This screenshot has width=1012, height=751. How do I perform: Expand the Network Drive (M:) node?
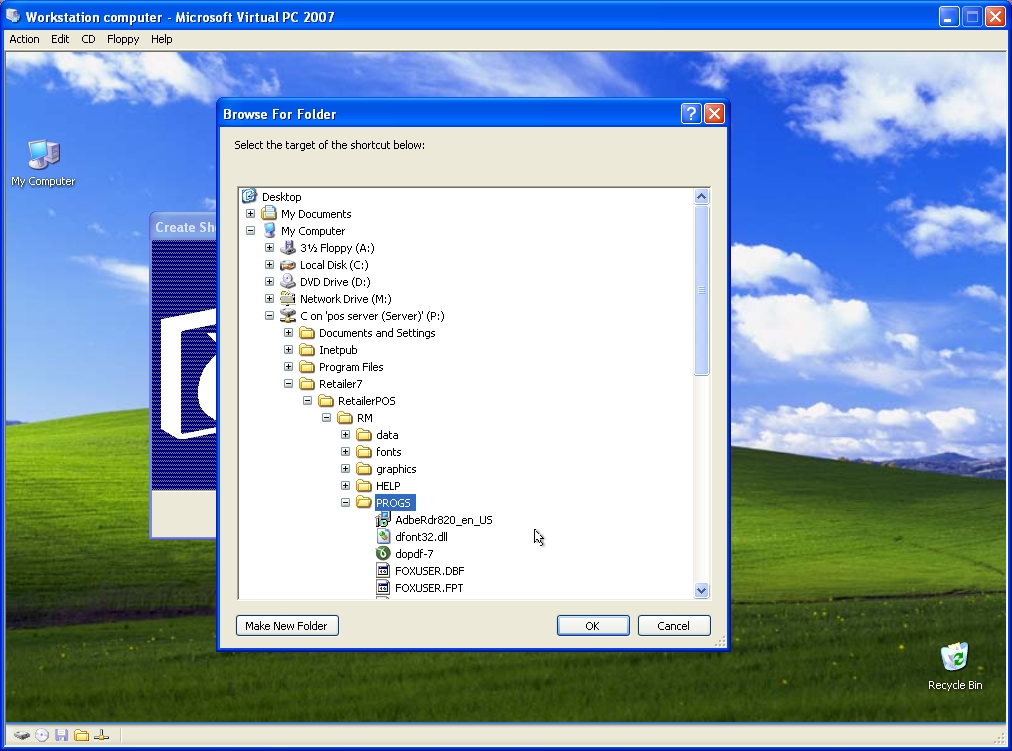pos(270,299)
